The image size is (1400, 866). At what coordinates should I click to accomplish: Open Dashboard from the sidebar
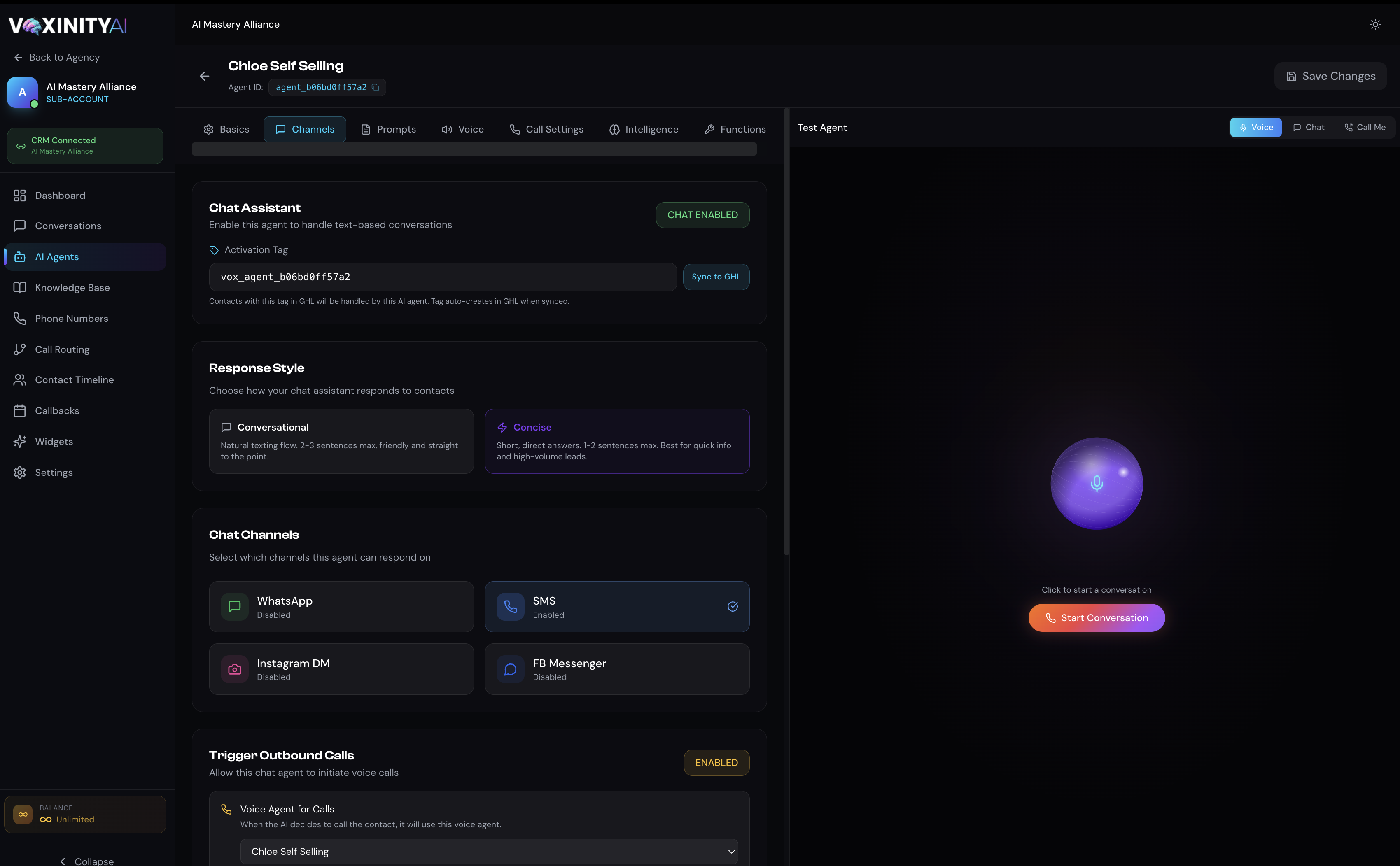coord(85,196)
